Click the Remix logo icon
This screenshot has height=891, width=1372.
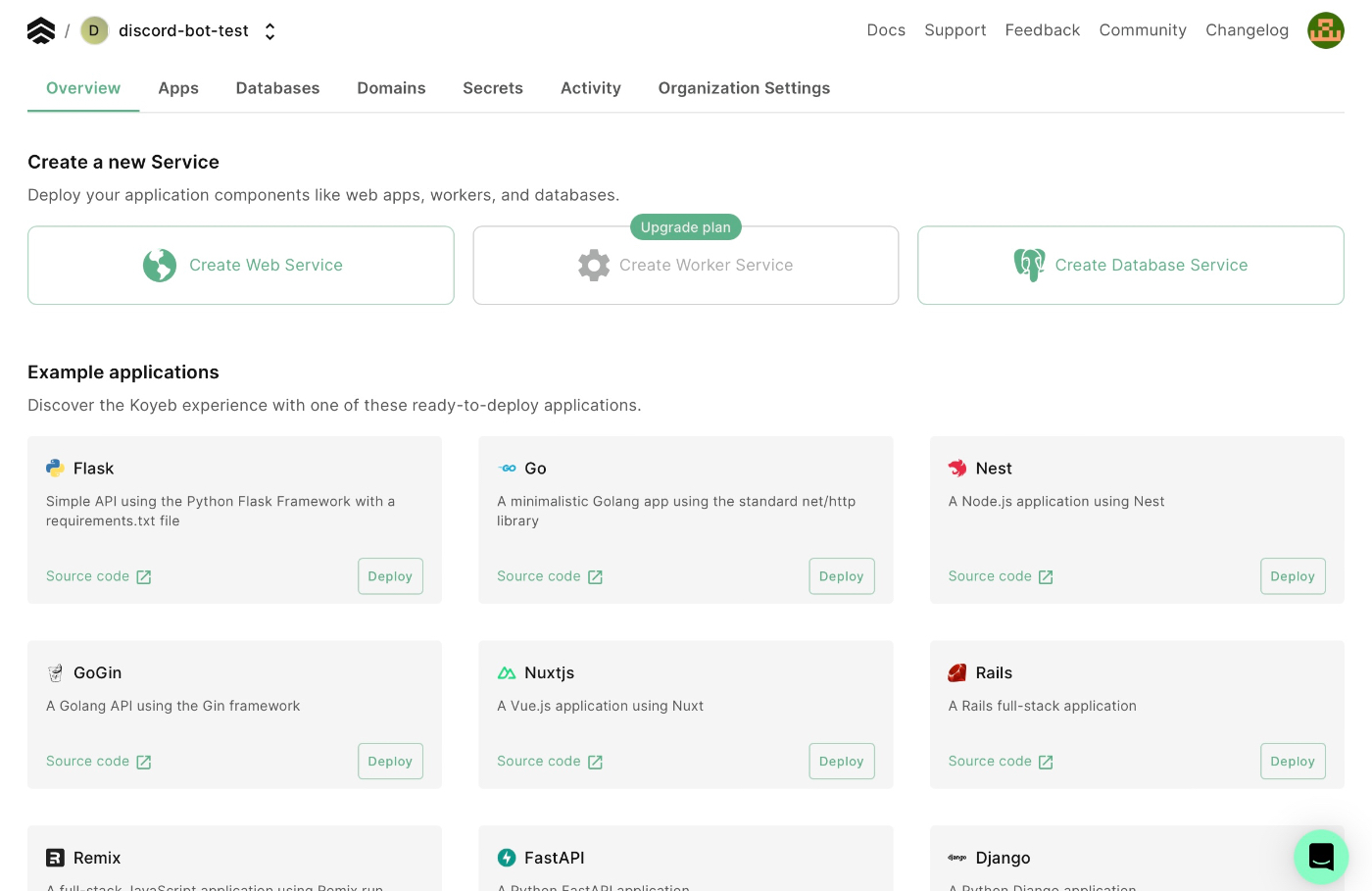(x=55, y=858)
